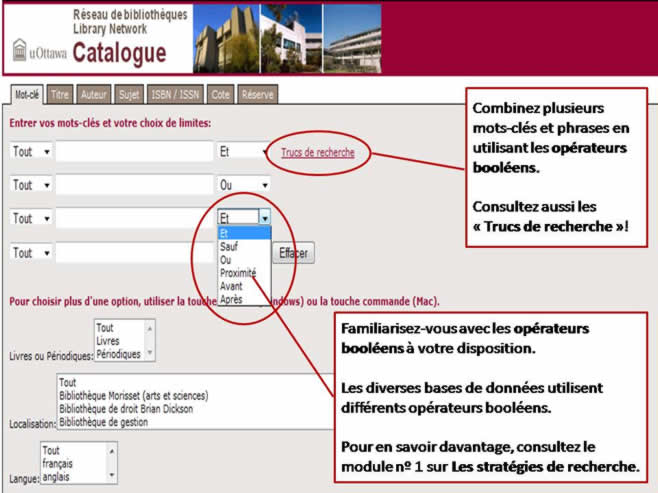Image resolution: width=658 pixels, height=493 pixels.
Task: Switch to the Auteur tab
Action: click(94, 94)
